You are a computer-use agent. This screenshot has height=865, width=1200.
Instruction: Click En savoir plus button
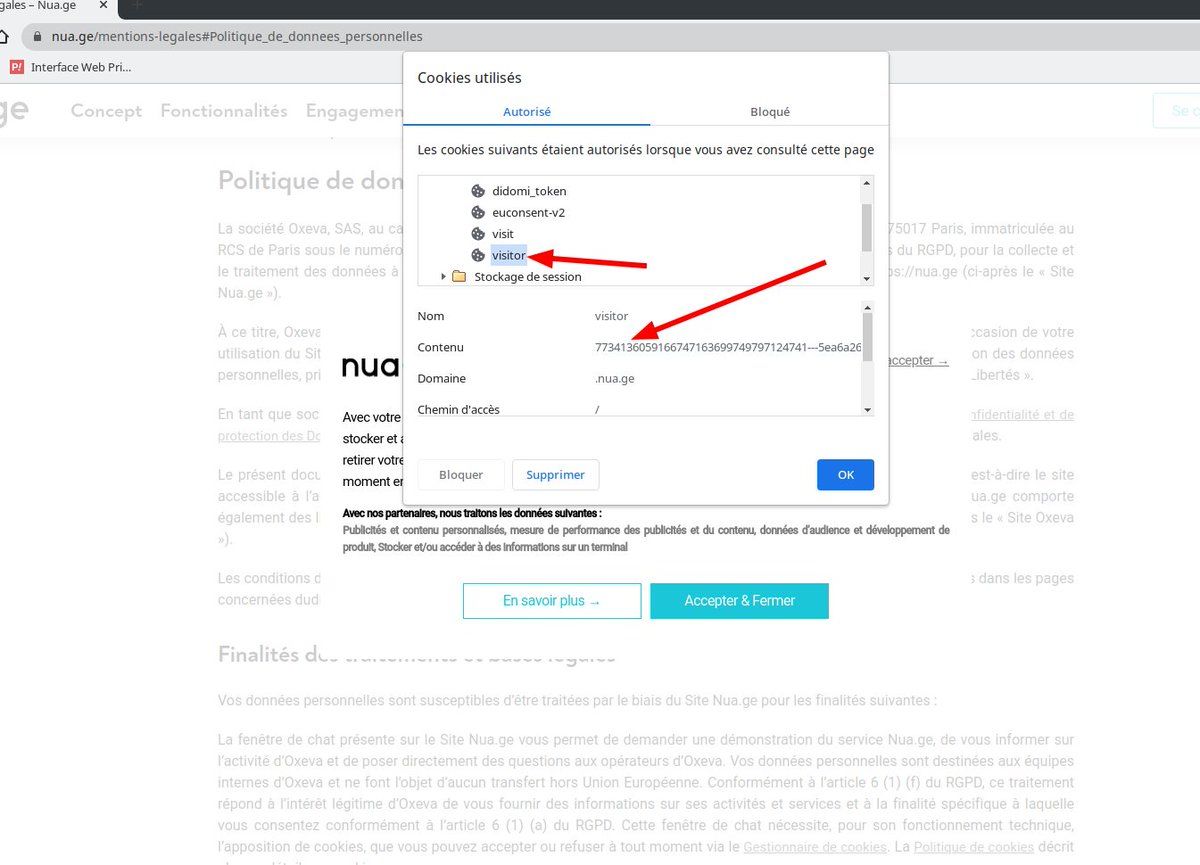tap(552, 601)
